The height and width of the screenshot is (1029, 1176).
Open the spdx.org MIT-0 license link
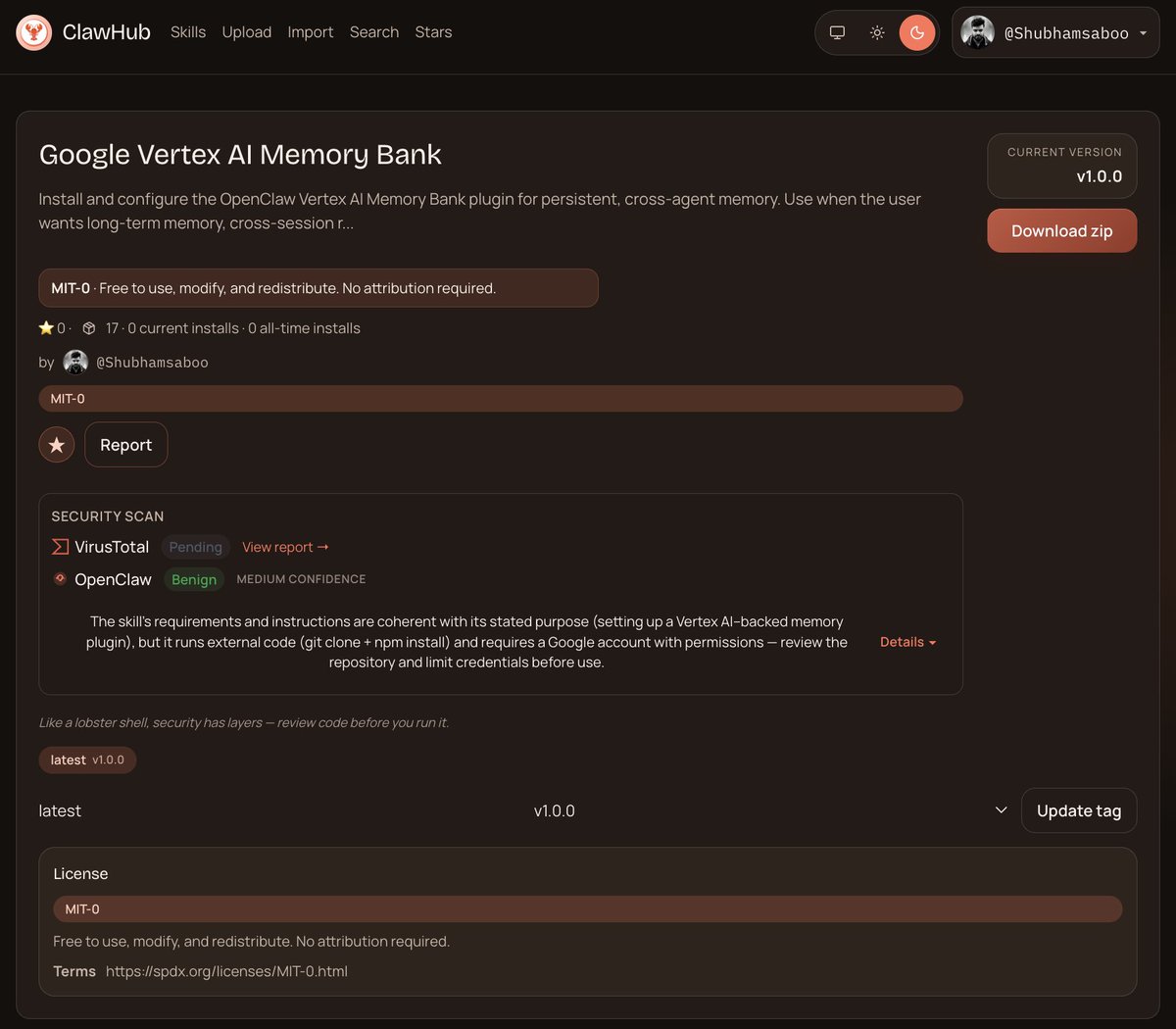coord(226,971)
